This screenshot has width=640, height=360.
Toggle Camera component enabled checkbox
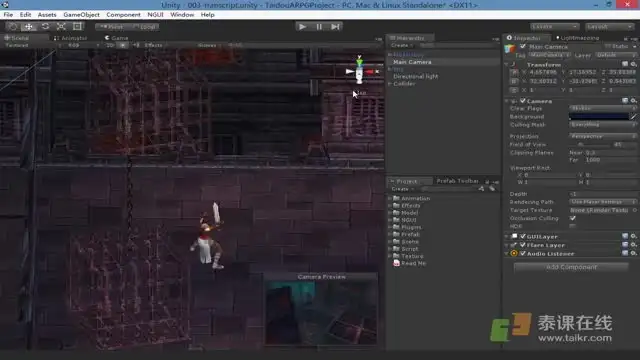522,100
